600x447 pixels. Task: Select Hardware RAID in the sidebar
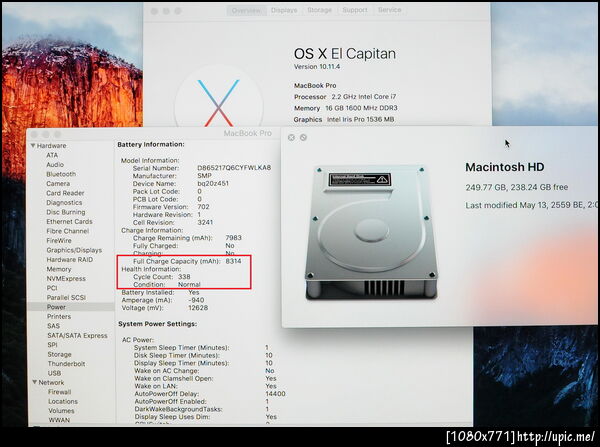coord(70,259)
